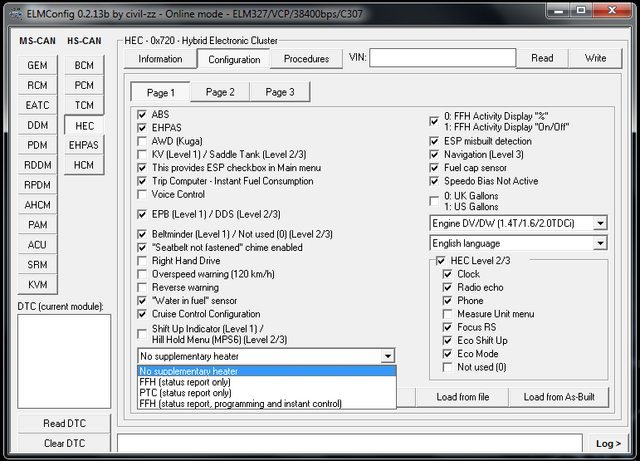Open the PDM module
This screenshot has width=640, height=461.
point(37,145)
